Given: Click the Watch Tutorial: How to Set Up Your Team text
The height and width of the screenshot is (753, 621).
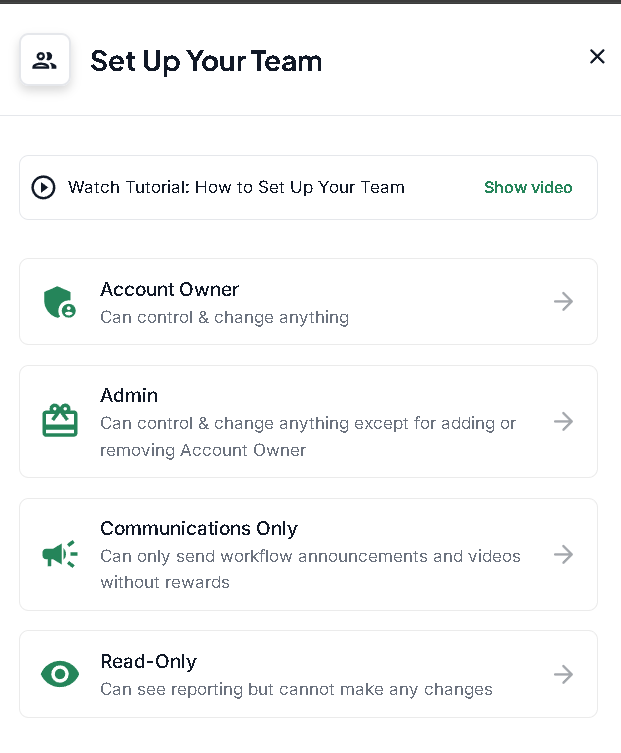Looking at the screenshot, I should [x=236, y=187].
